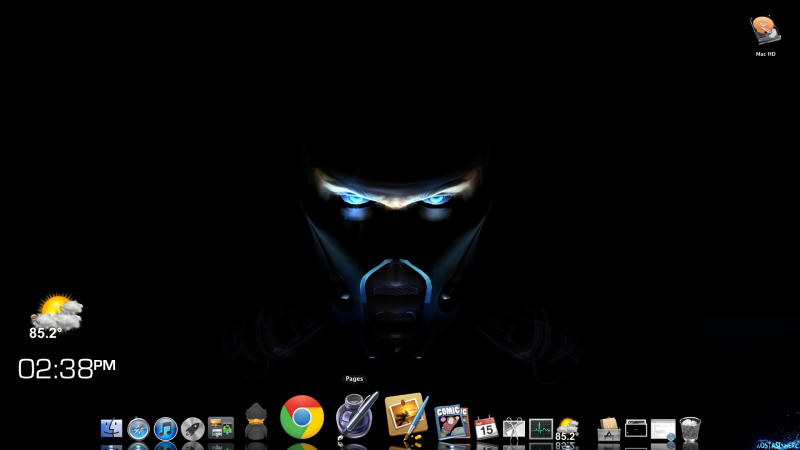This screenshot has width=800, height=450.
Task: Launch Google Chrome from the dock
Action: click(302, 417)
